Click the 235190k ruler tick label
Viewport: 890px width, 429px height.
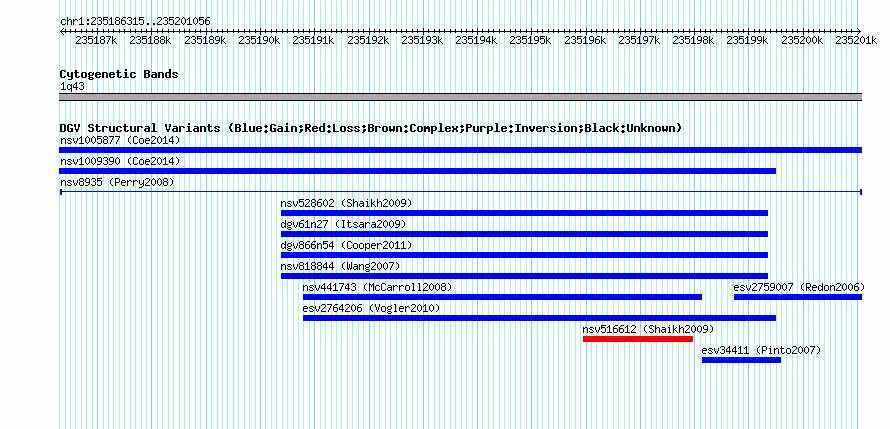pyautogui.click(x=259, y=40)
